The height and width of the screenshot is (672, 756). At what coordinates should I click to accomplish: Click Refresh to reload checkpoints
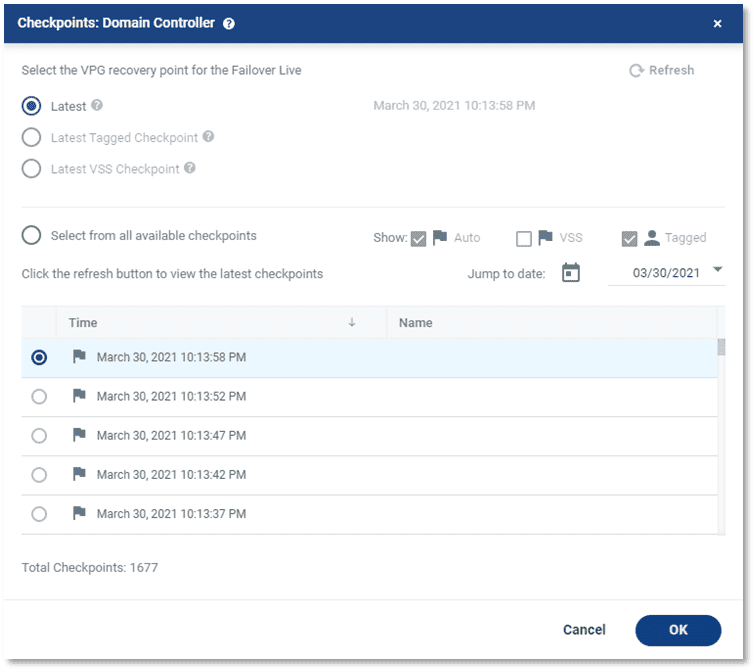click(661, 70)
